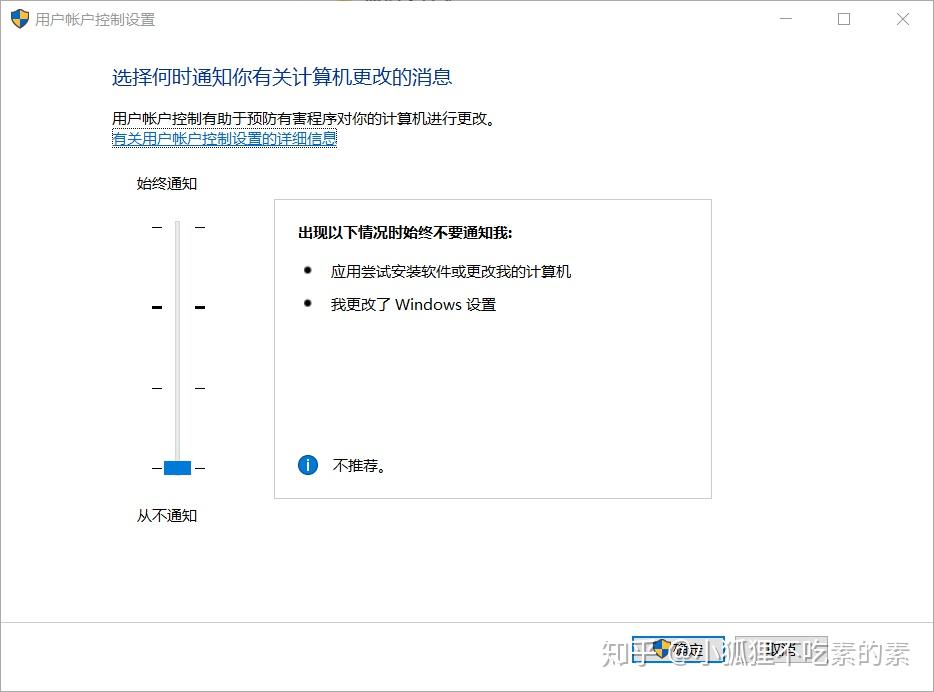This screenshot has width=934, height=692.
Task: Click heading 选择何时通知你有关计算机更改的消息
Action: coord(282,77)
